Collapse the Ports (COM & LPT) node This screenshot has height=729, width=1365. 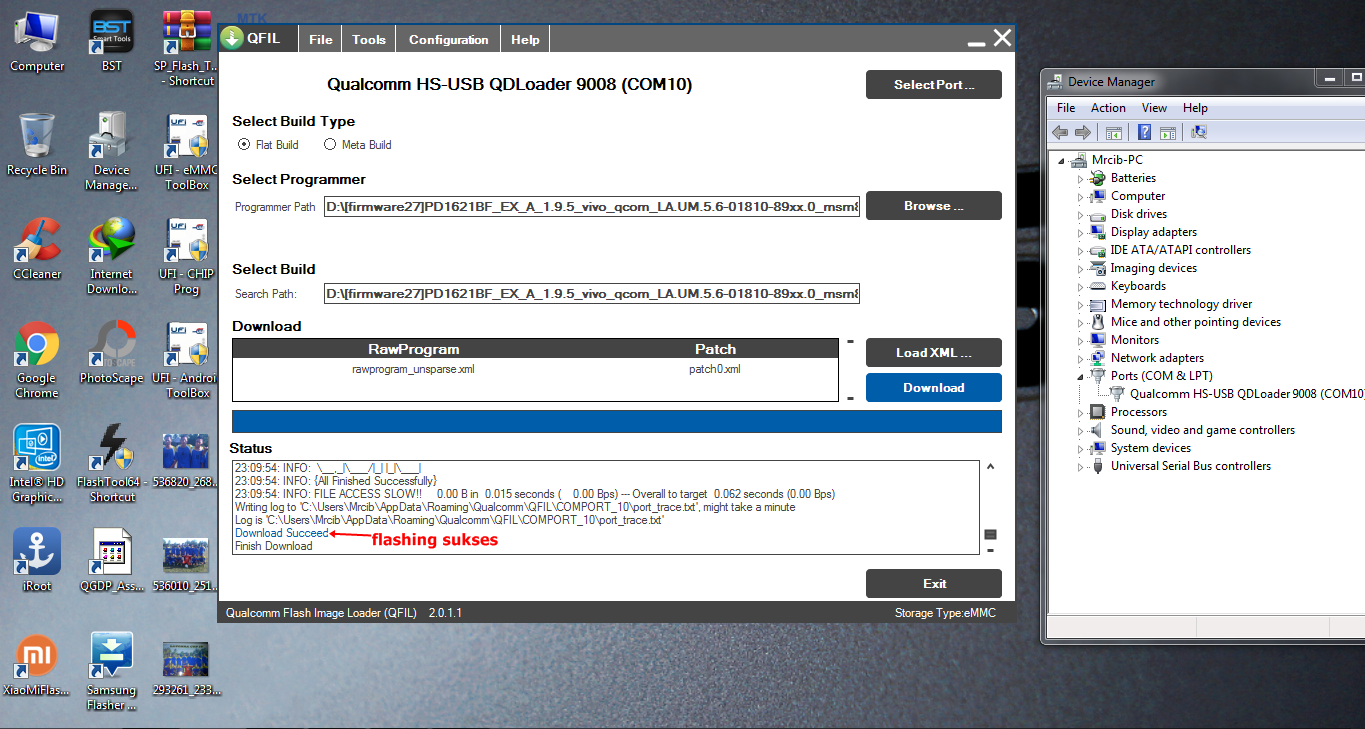tap(1080, 376)
